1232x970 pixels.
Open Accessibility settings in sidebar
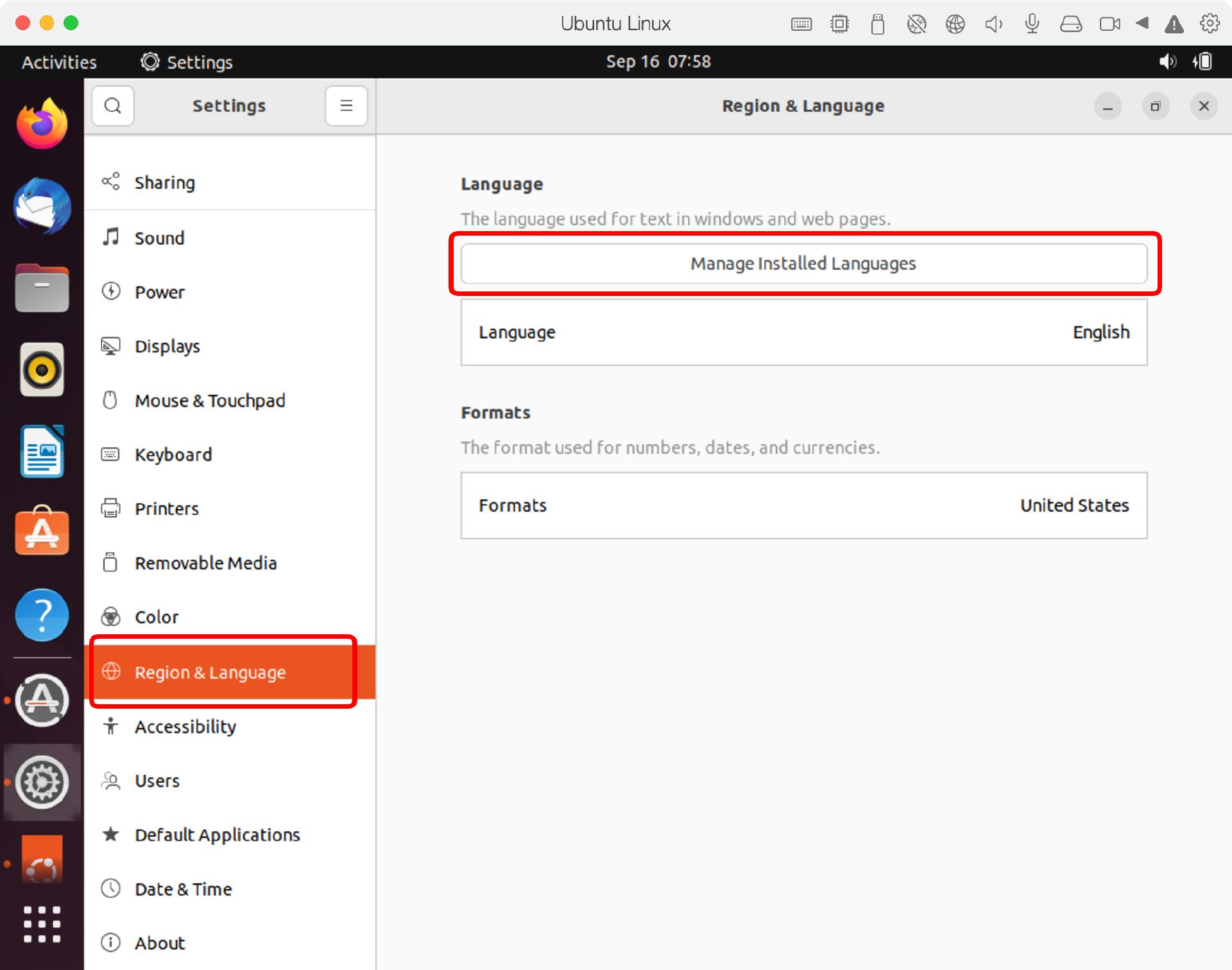point(186,726)
